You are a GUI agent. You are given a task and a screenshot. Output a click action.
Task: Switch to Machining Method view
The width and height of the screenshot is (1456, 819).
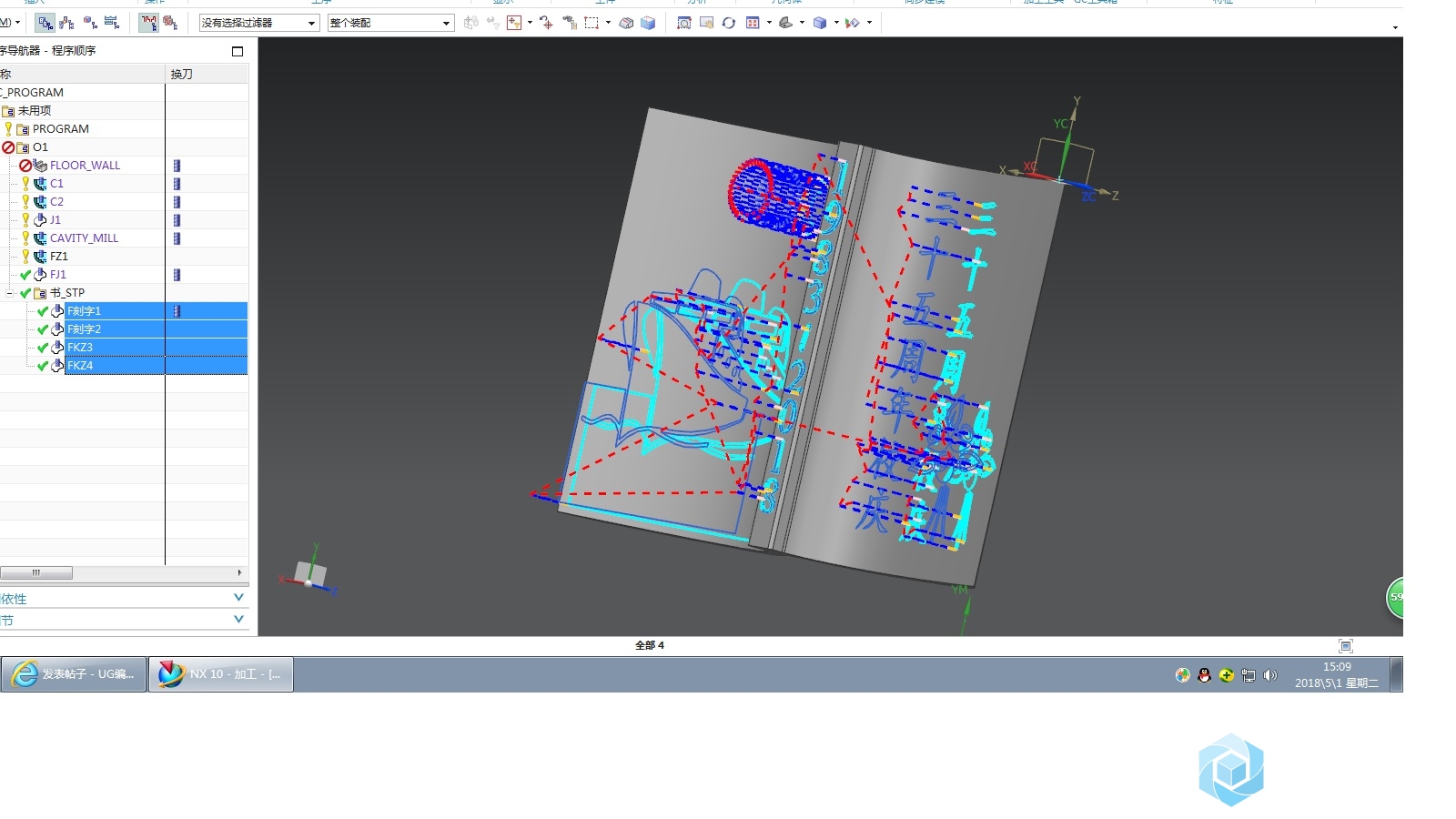click(112, 23)
